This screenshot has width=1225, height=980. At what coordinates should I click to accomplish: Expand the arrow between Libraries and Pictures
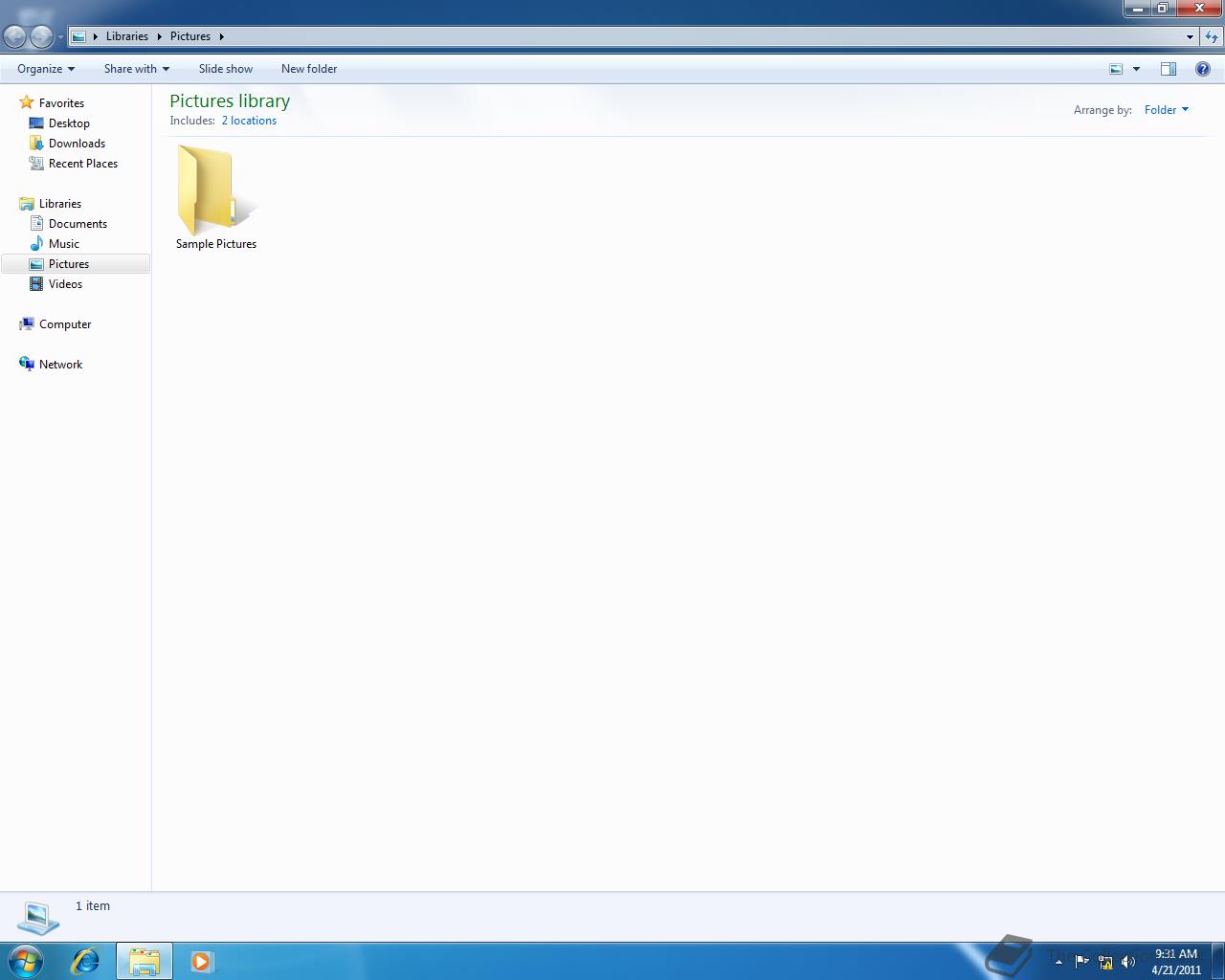click(x=159, y=36)
